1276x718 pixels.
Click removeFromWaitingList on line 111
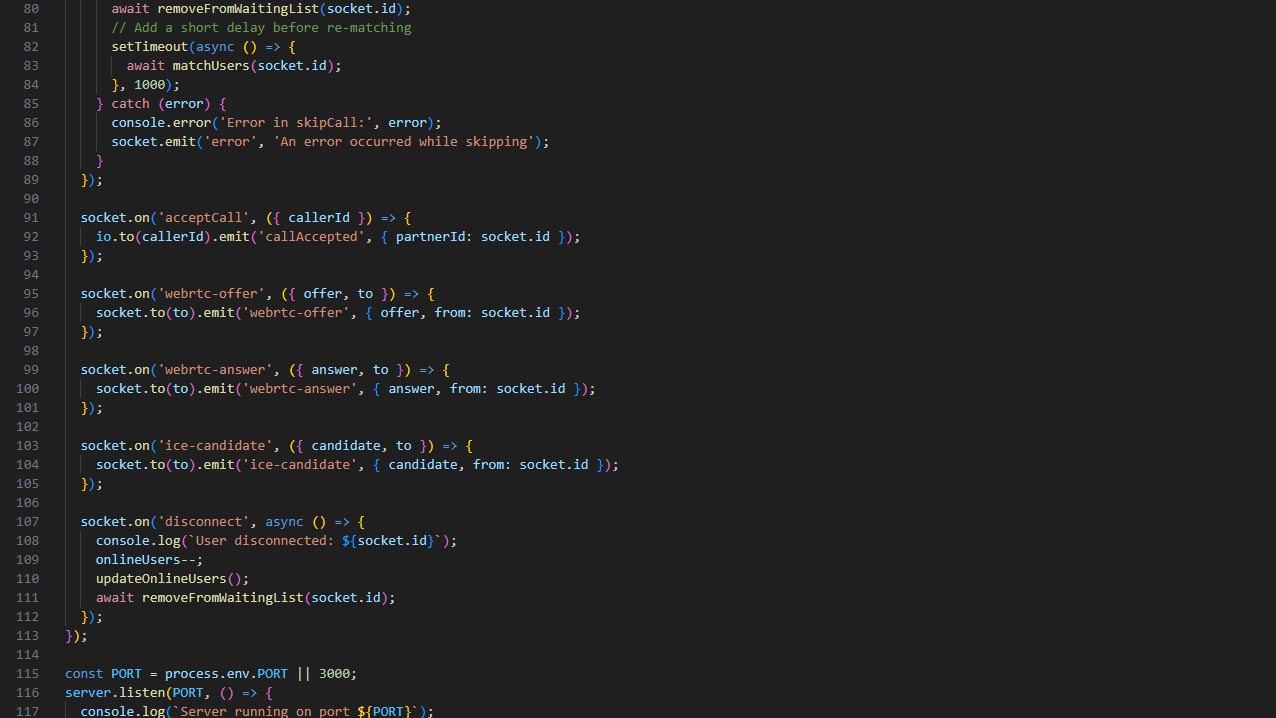[x=223, y=597]
